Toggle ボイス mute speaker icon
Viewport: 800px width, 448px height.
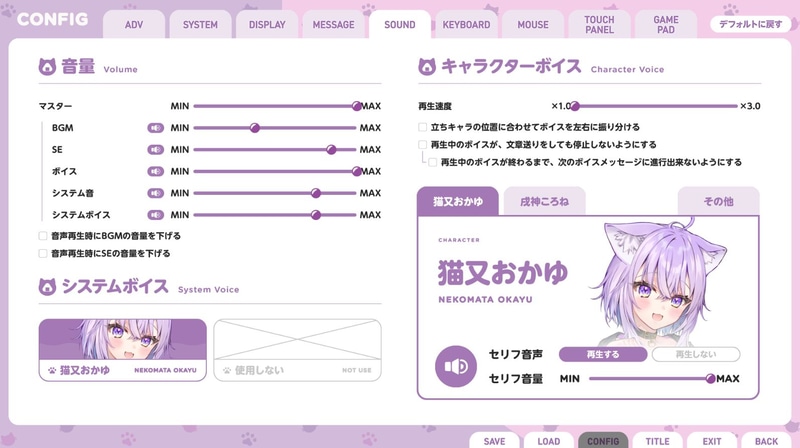click(x=156, y=171)
